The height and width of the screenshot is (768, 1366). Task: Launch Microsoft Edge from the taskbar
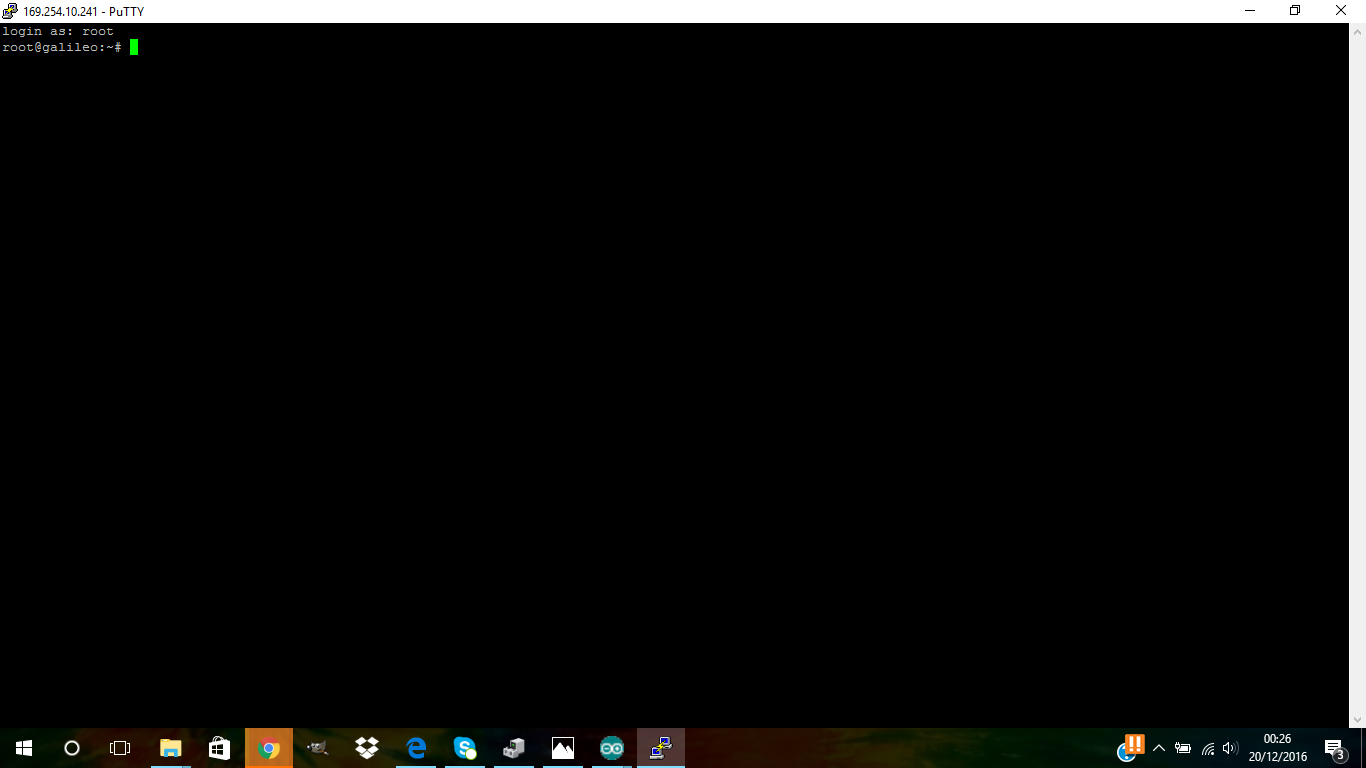click(x=416, y=748)
